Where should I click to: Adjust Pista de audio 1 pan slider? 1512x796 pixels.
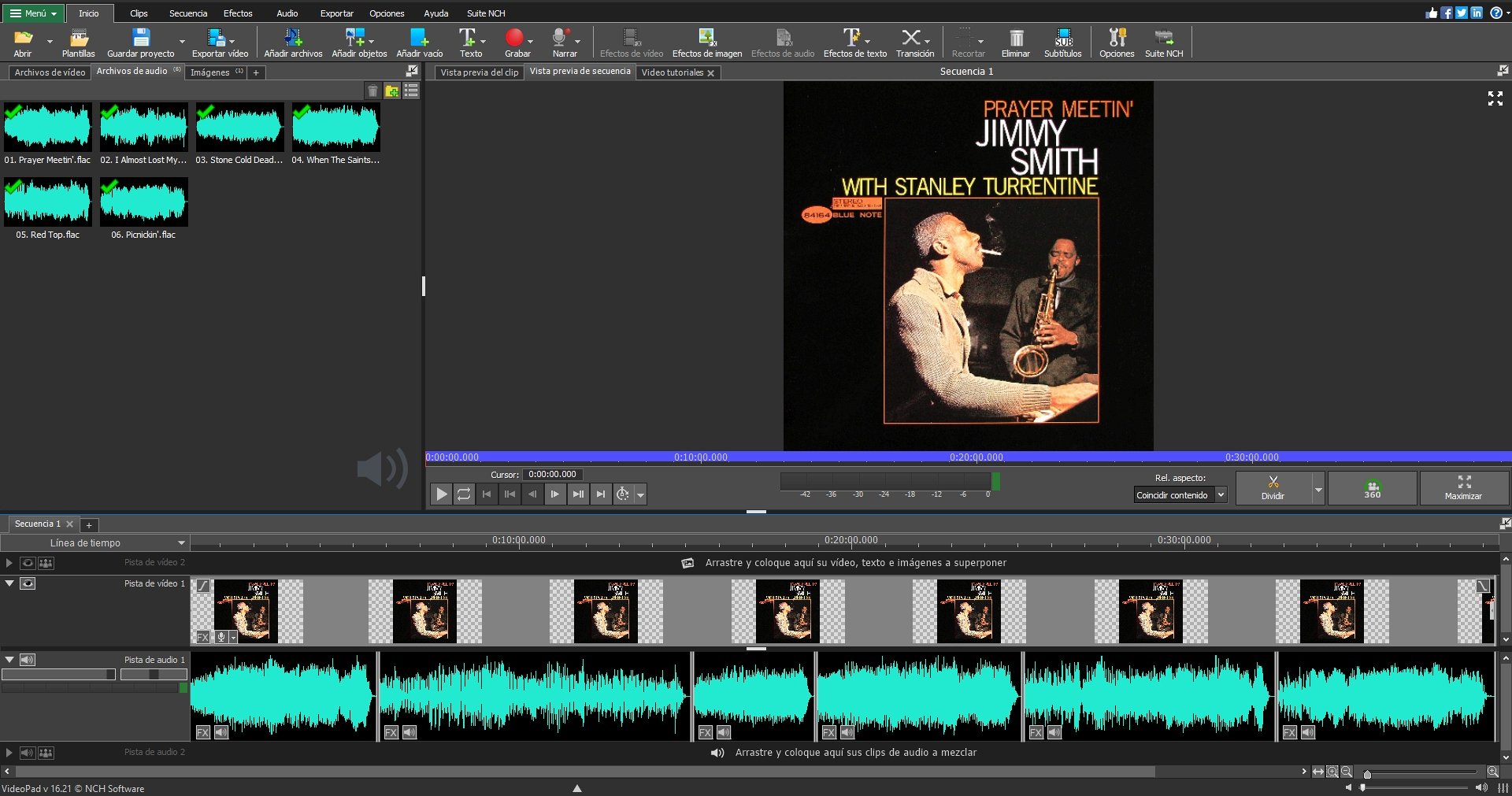(154, 675)
